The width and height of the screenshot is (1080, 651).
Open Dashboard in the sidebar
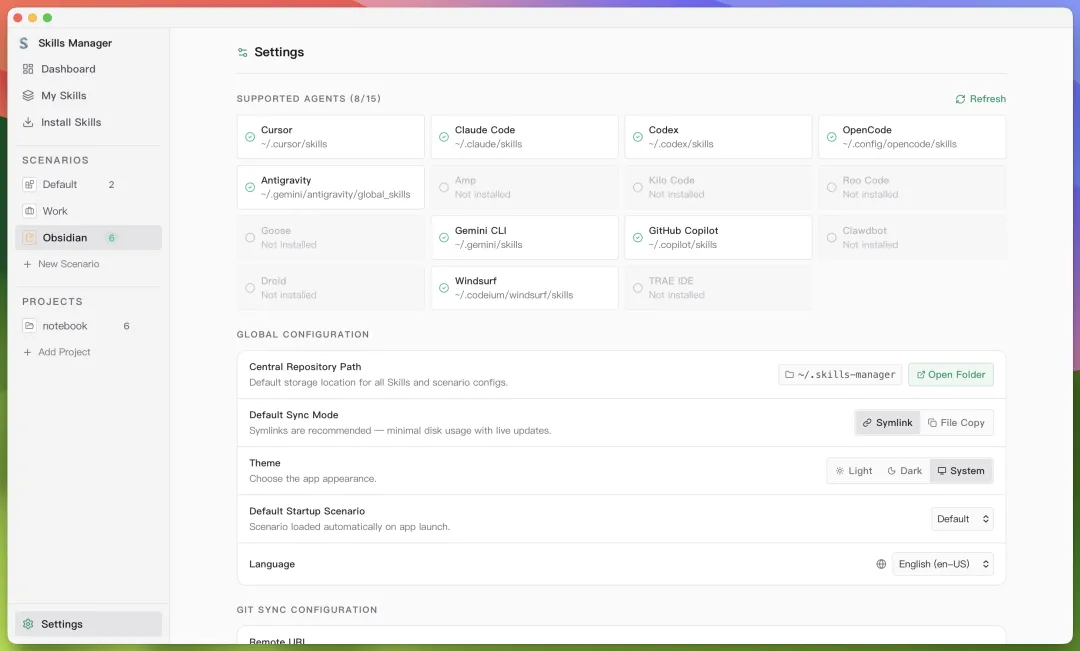pyautogui.click(x=88, y=69)
